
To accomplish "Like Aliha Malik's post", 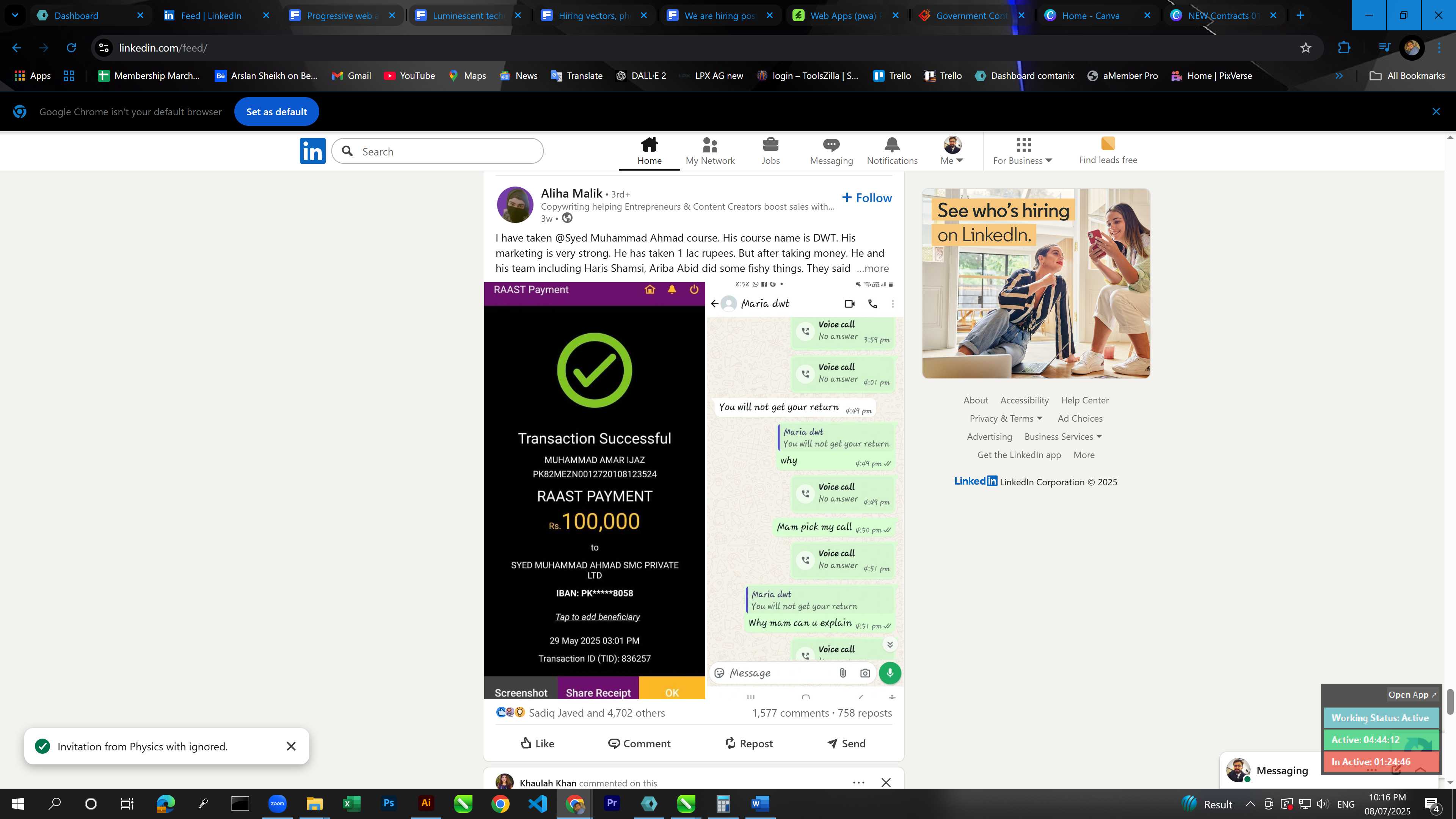I will point(537,744).
